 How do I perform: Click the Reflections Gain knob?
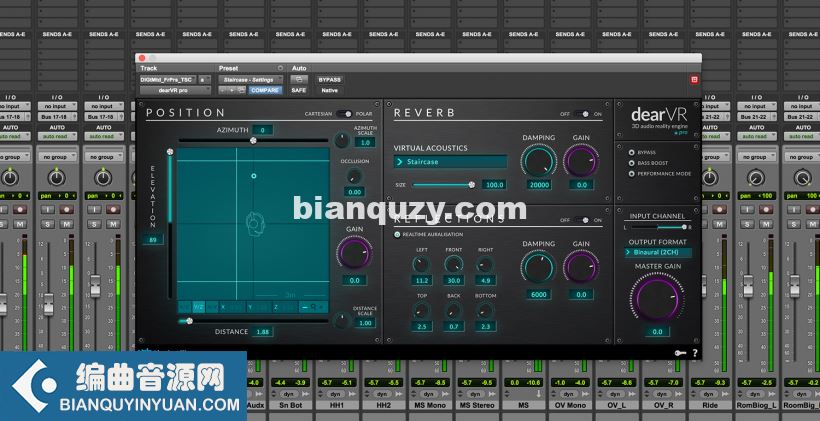[581, 268]
